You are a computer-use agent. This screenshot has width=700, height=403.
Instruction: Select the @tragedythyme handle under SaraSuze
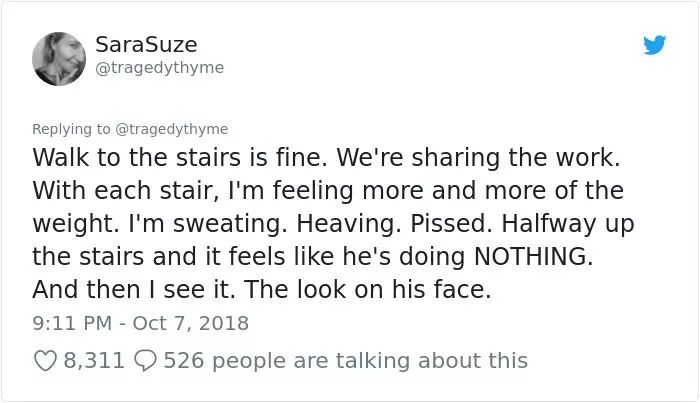tap(159, 68)
